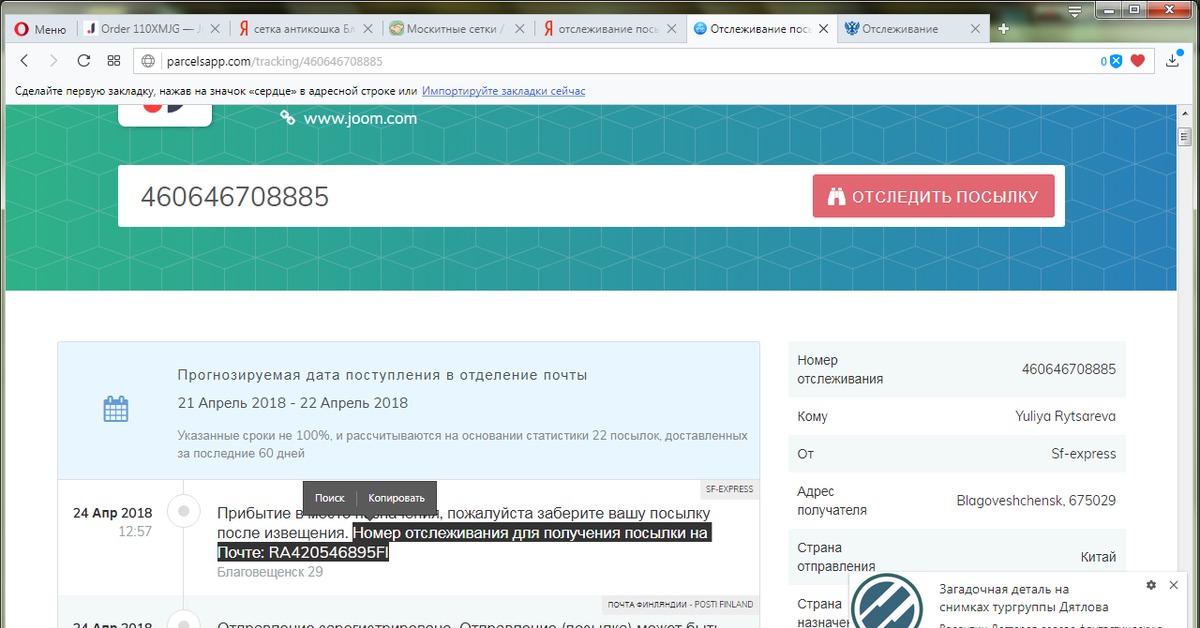The image size is (1200, 628).
Task: Click the tracking number search field
Action: 465,197
